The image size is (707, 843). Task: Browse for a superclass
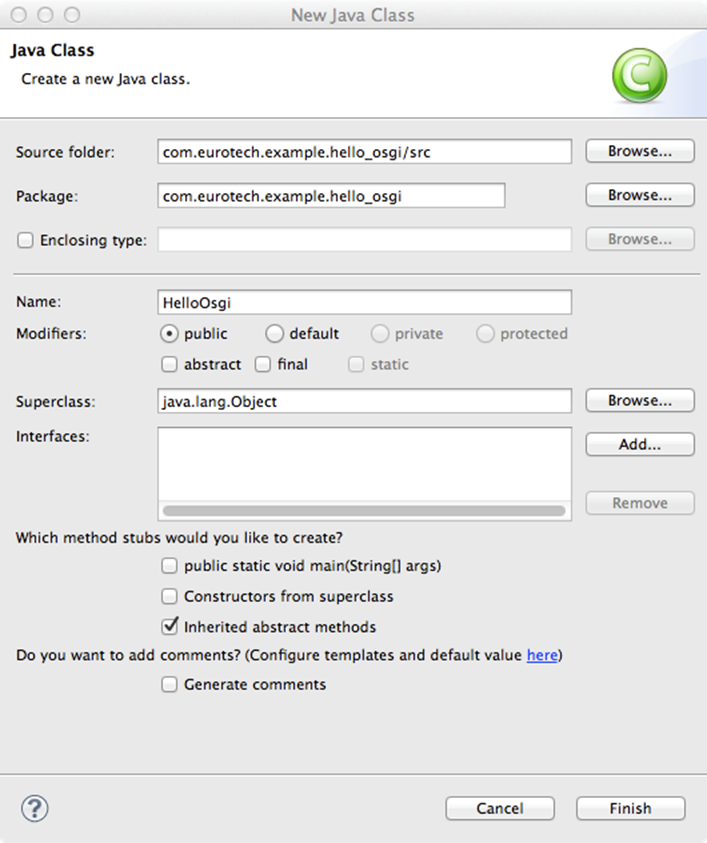point(640,401)
